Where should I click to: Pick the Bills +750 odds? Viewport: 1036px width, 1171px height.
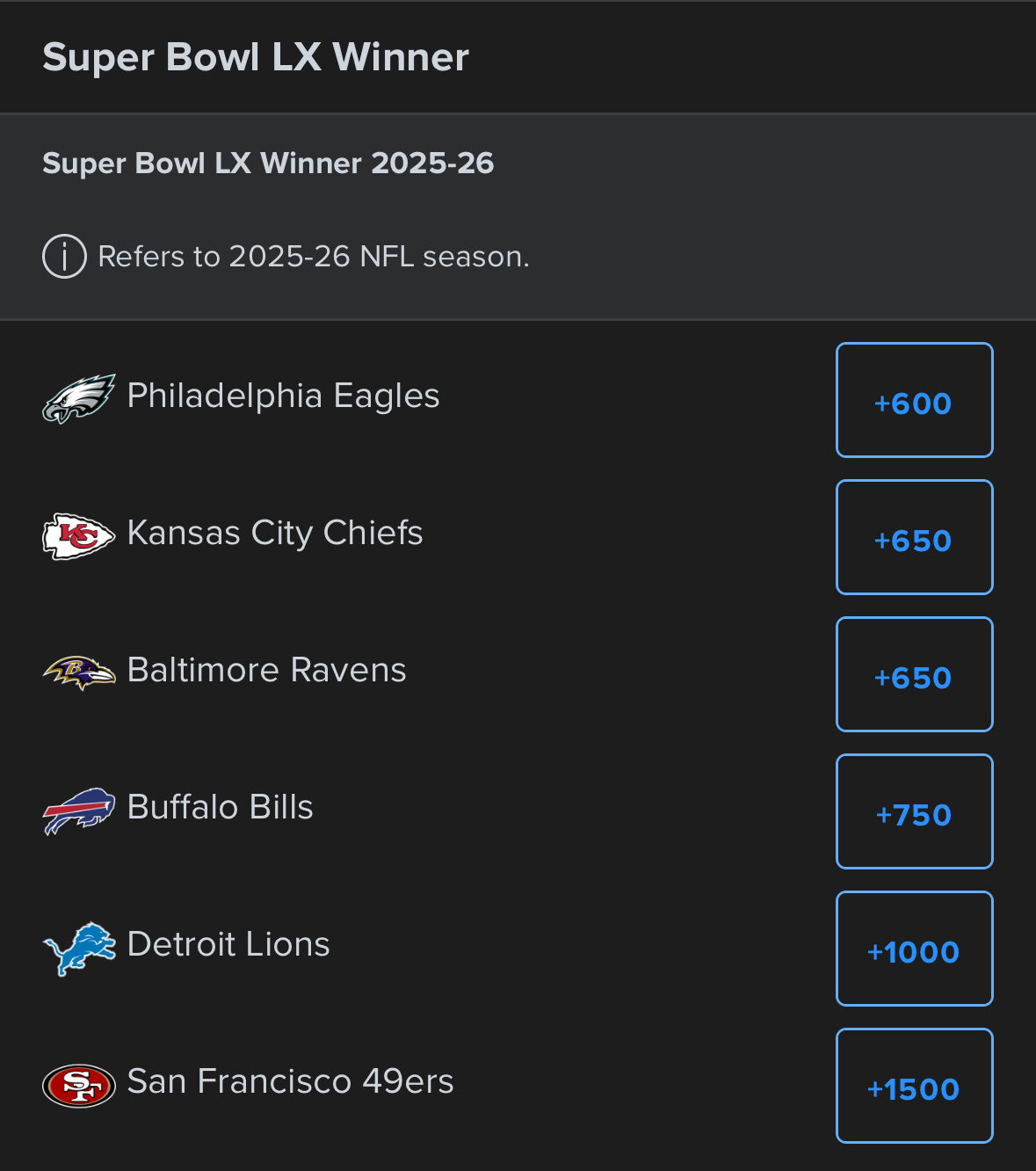point(914,811)
